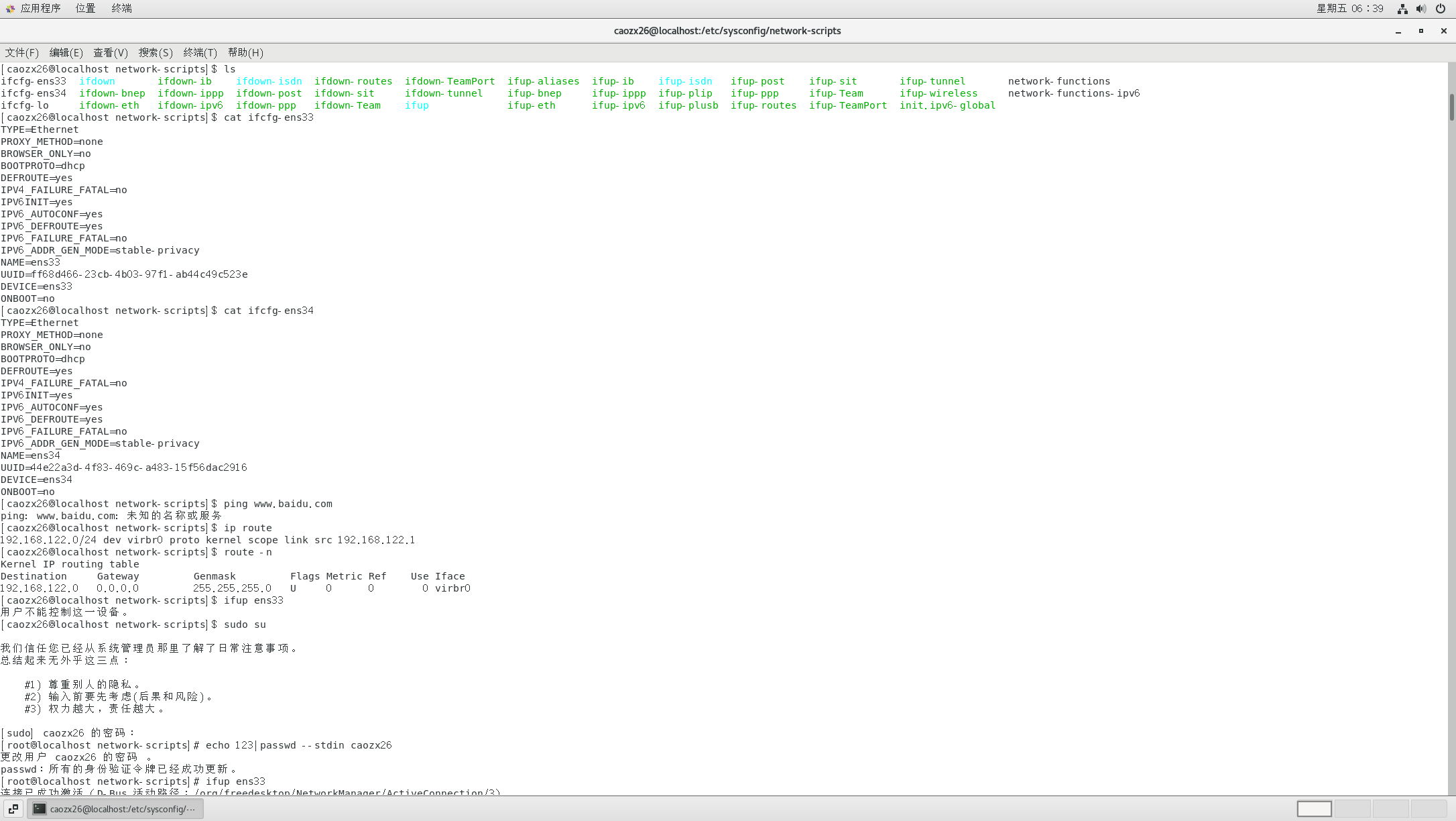Click the show desktop icon in taskbar
This screenshot has height=821, width=1456.
coord(13,809)
